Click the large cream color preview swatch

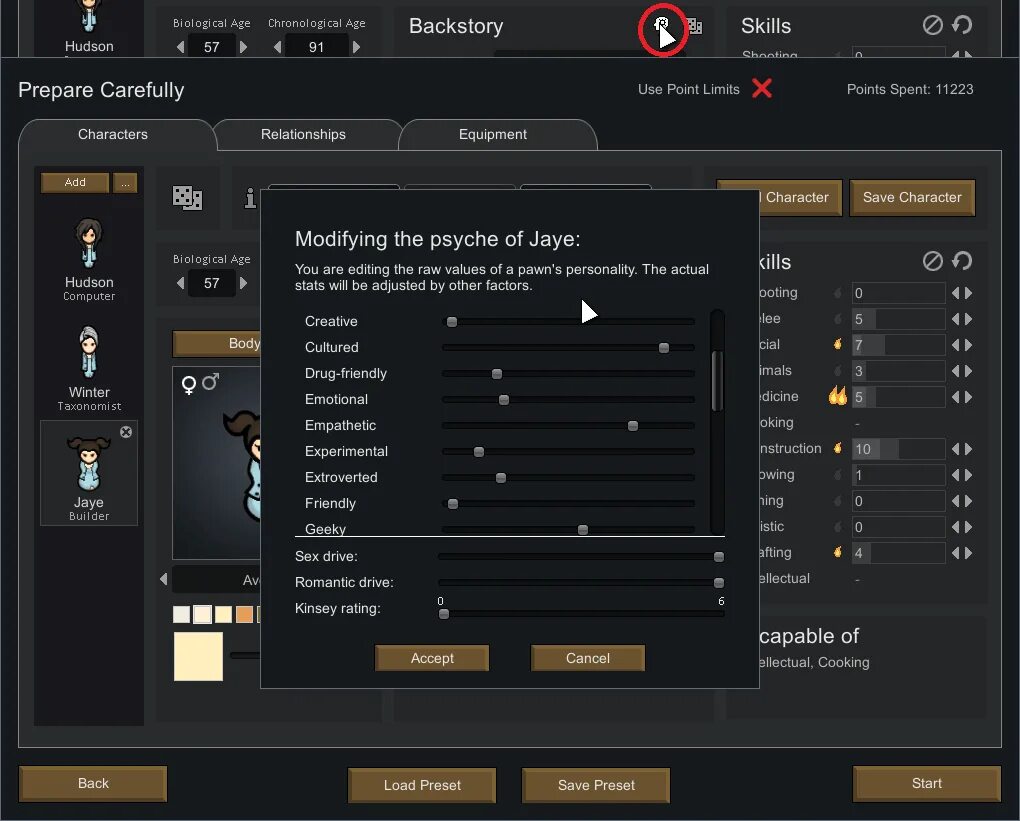[198, 656]
